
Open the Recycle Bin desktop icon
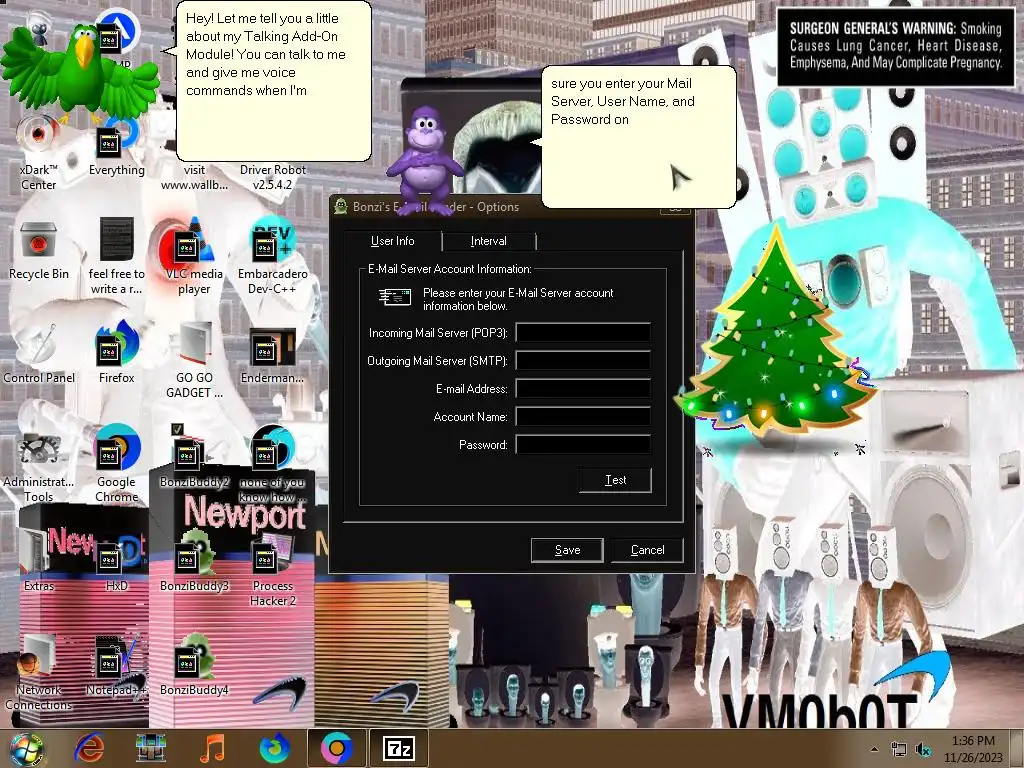tap(39, 251)
